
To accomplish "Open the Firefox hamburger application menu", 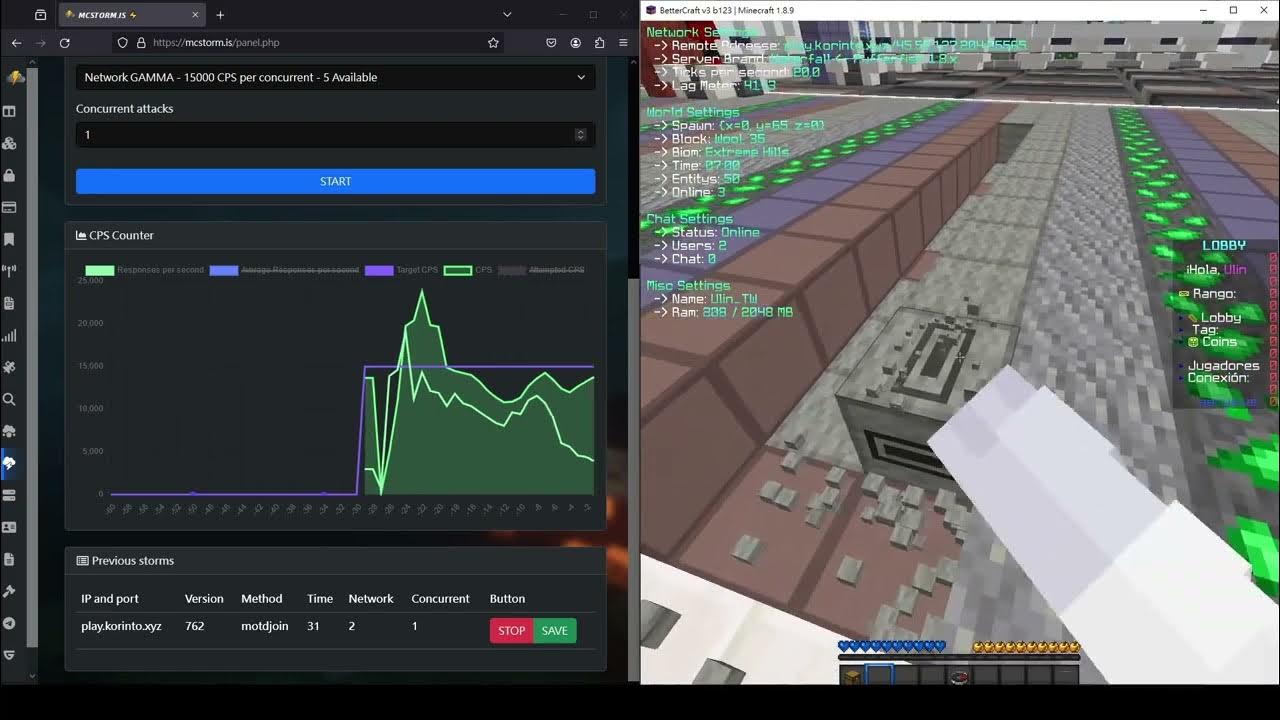I will point(623,43).
